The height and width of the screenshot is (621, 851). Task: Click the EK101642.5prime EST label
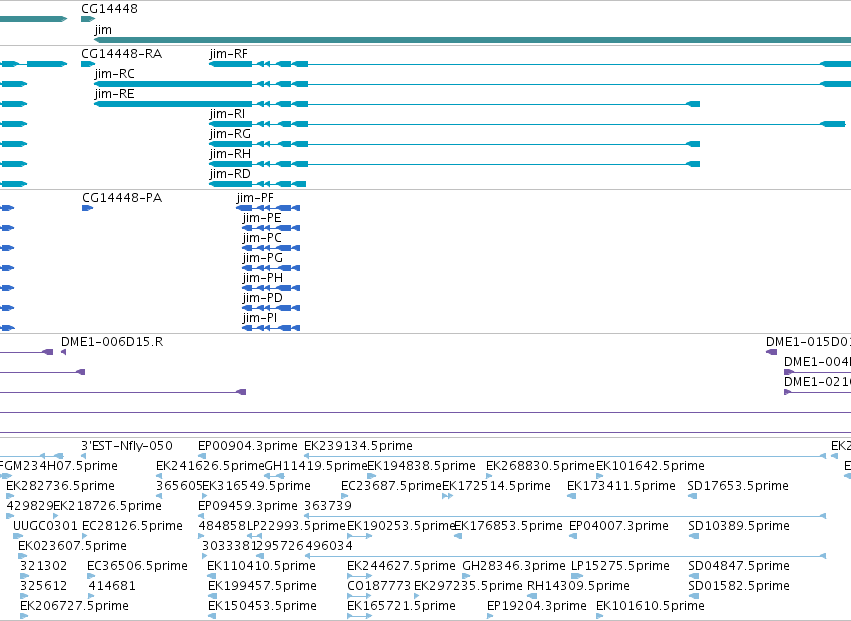[x=650, y=466]
